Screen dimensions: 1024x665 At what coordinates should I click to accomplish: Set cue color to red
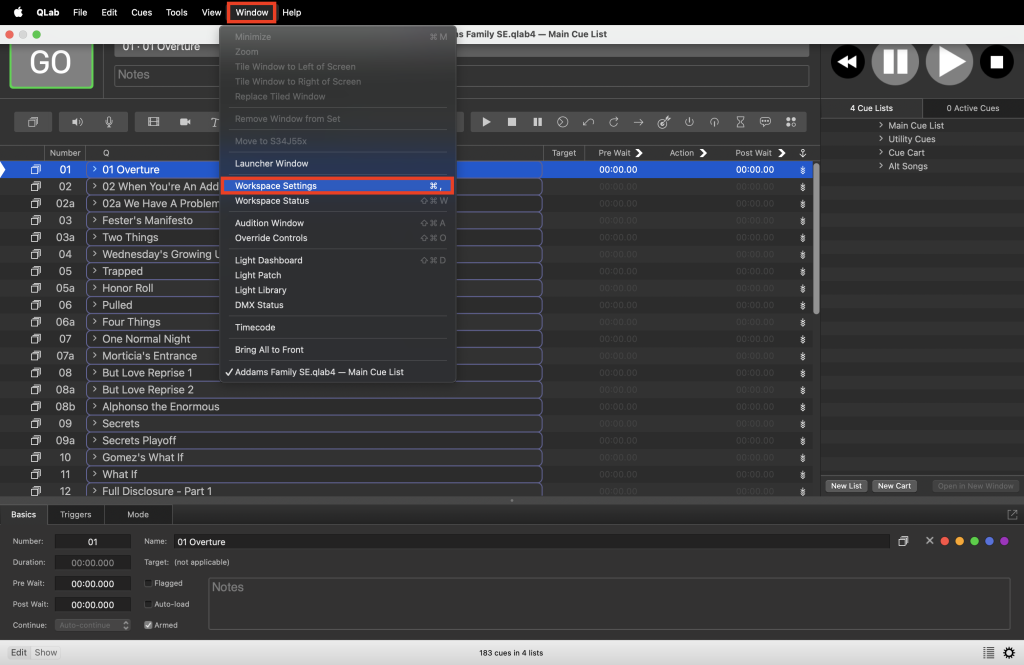[944, 541]
